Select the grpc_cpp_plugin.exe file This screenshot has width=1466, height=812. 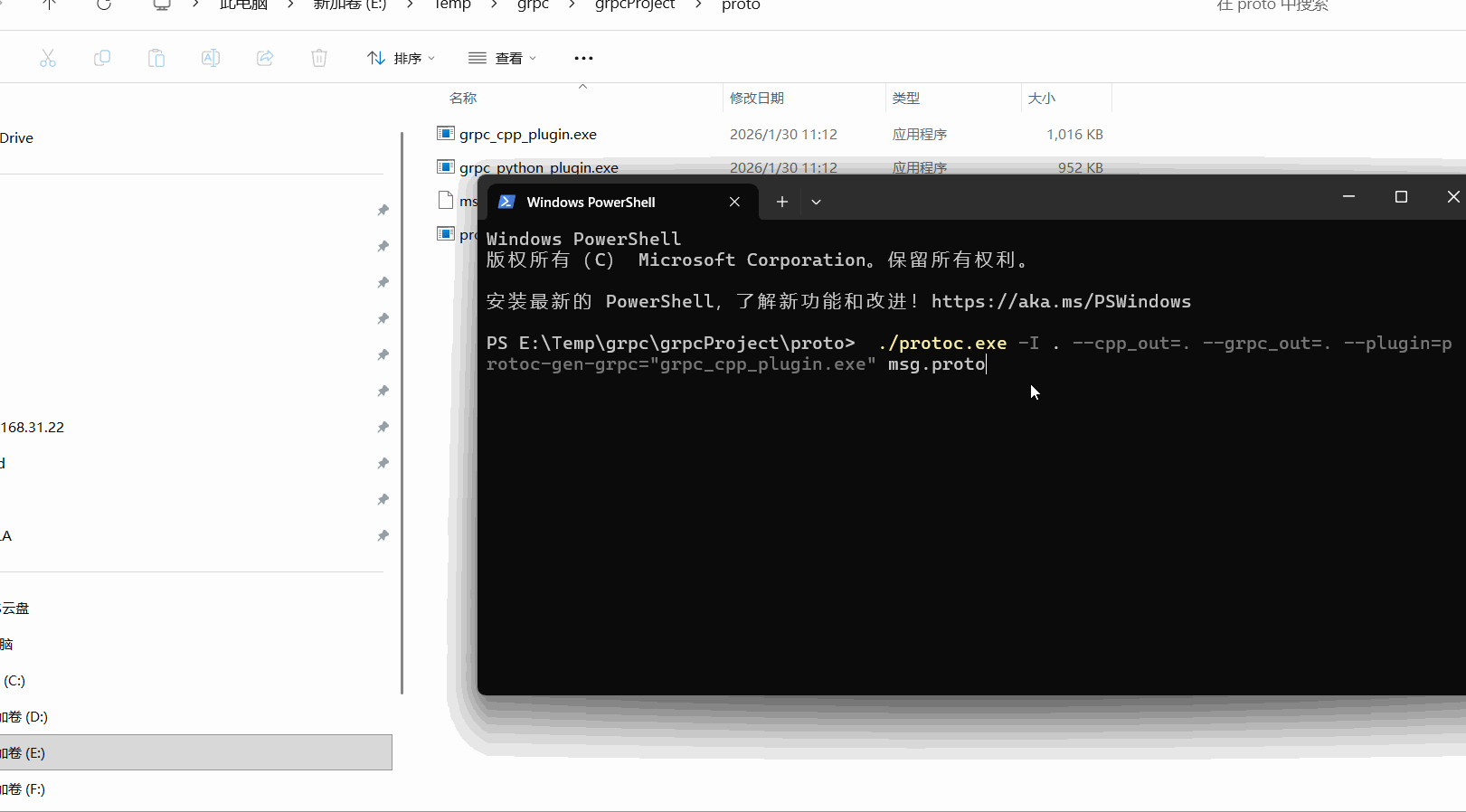[528, 134]
